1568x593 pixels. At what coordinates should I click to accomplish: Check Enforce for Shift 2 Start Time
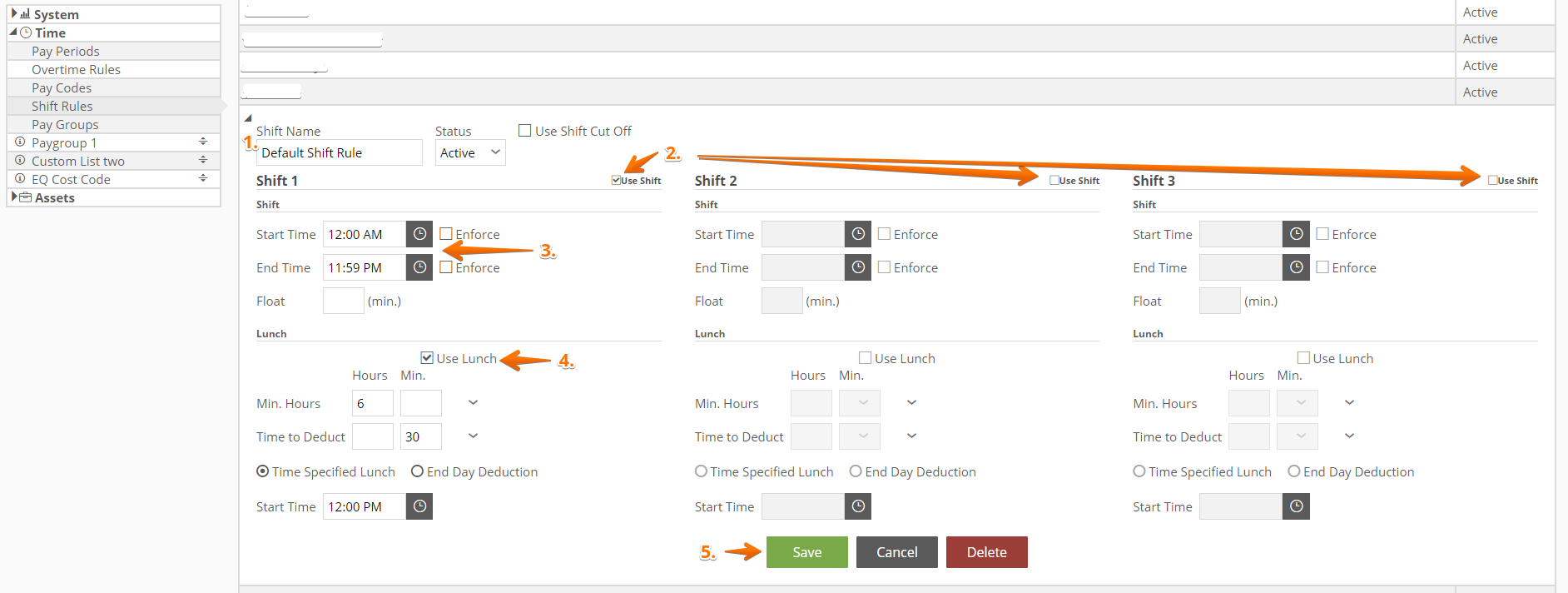[885, 234]
